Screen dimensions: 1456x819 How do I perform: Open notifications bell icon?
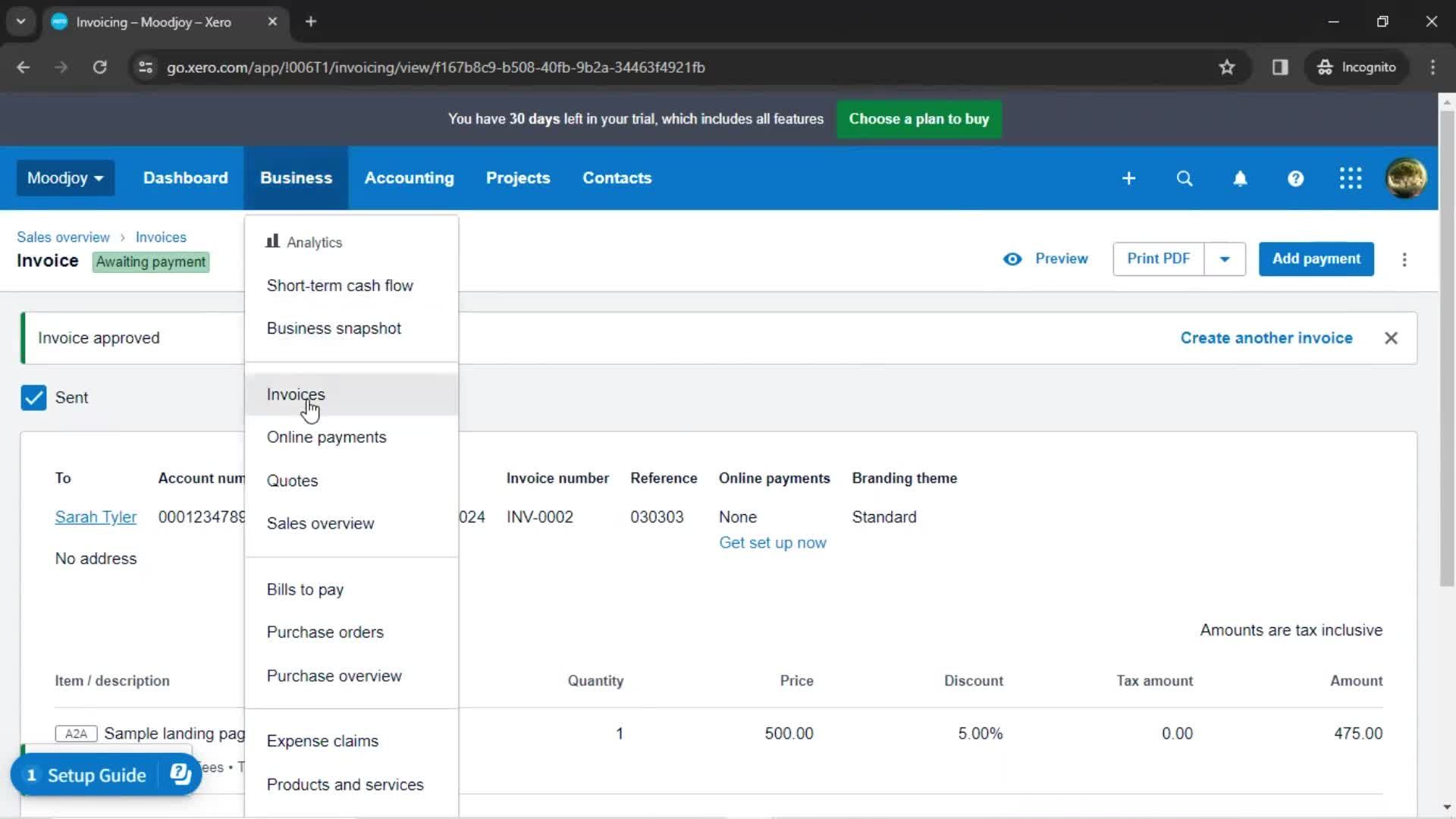click(x=1240, y=178)
